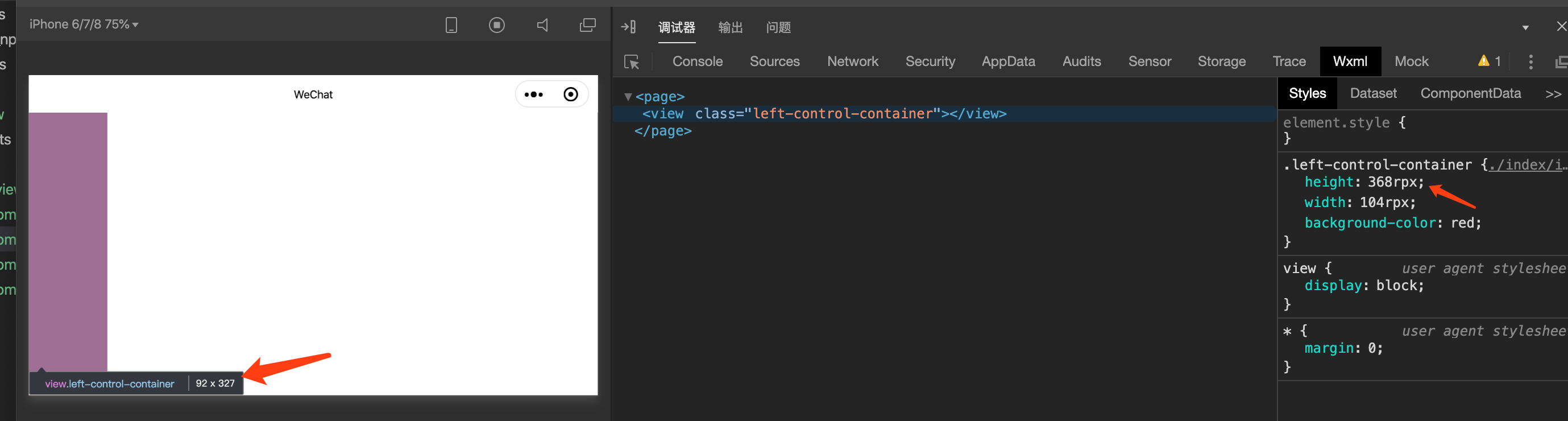Click the stop/record circle icon
This screenshot has height=421, width=1568.
[497, 25]
